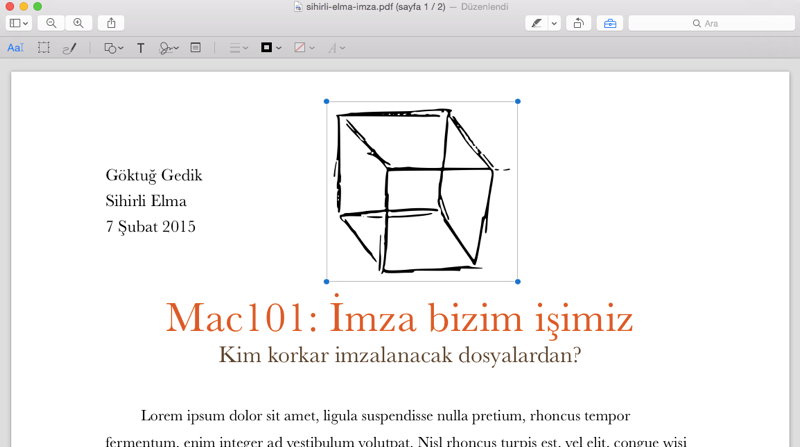Viewport: 800px width, 447px height.
Task: Open the sidebar view options dropdown
Action: [19, 23]
